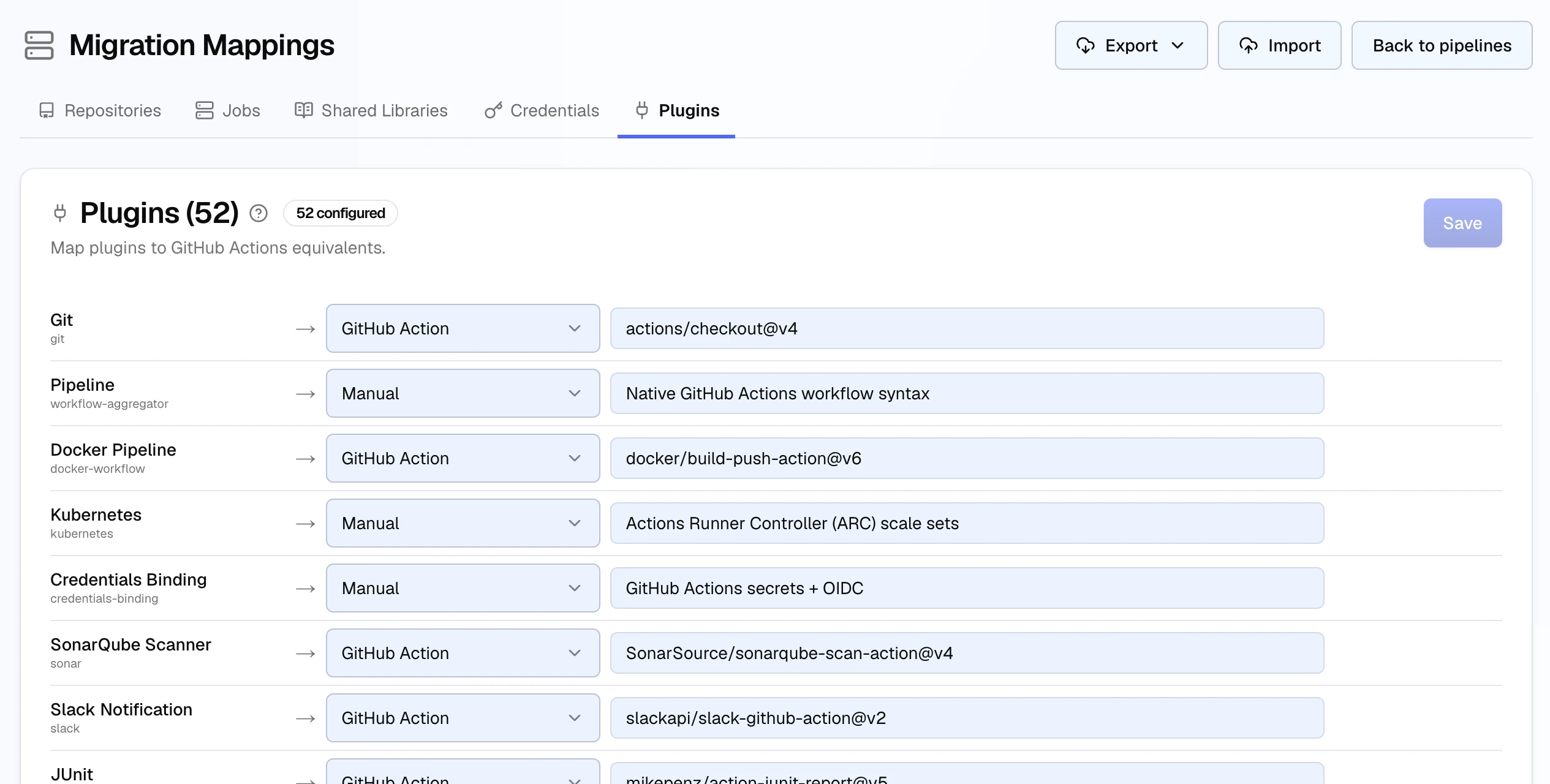Click the Repositories tab icon

click(47, 110)
